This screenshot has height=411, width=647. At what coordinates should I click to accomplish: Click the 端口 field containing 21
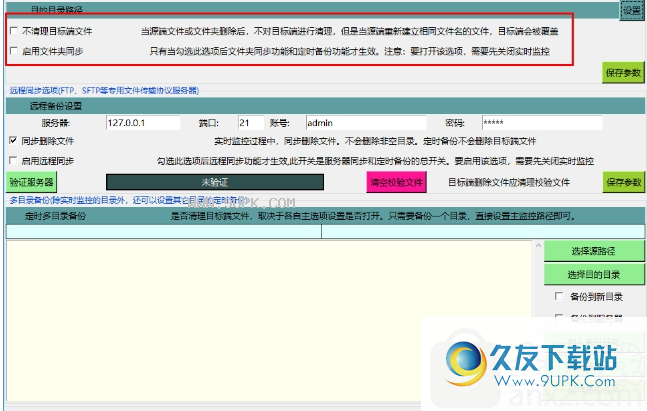tap(251, 123)
